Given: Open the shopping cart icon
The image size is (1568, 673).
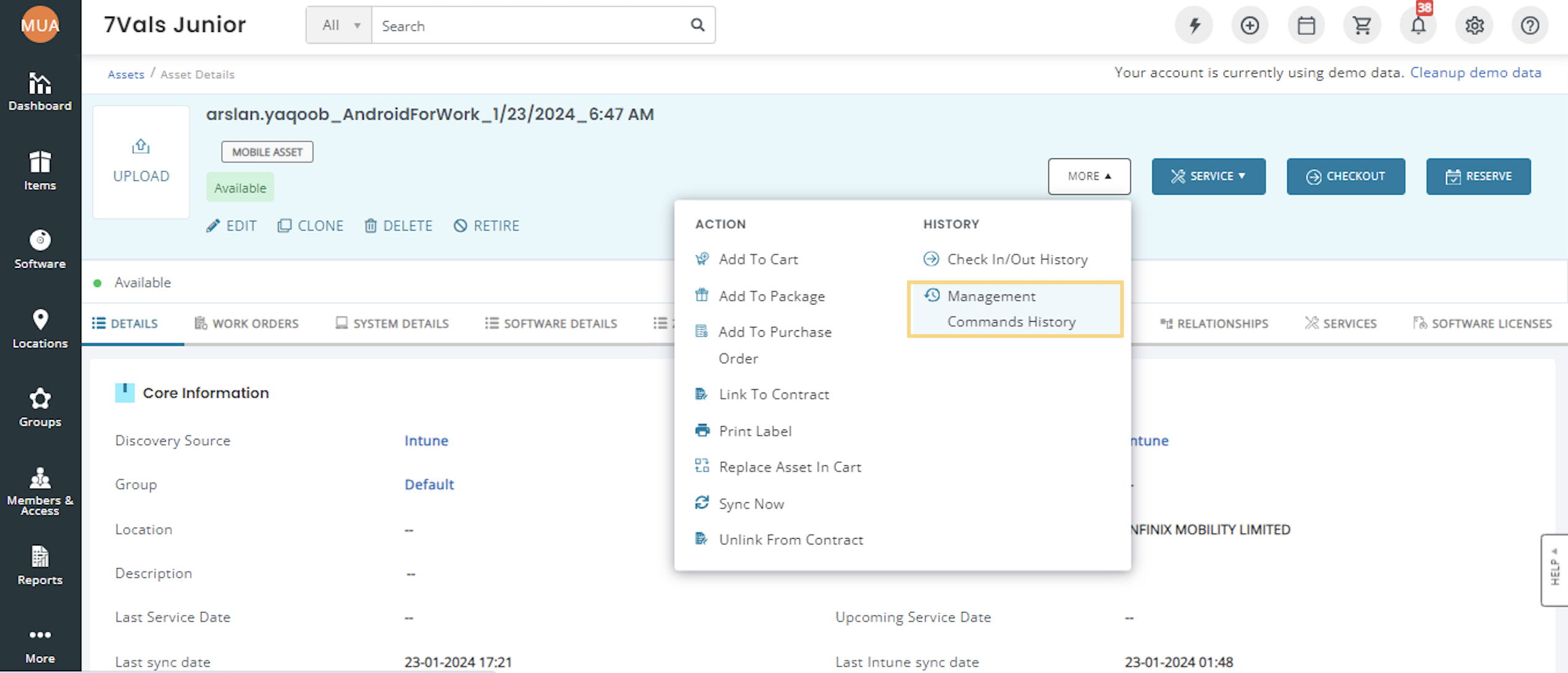Looking at the screenshot, I should click(x=1362, y=26).
